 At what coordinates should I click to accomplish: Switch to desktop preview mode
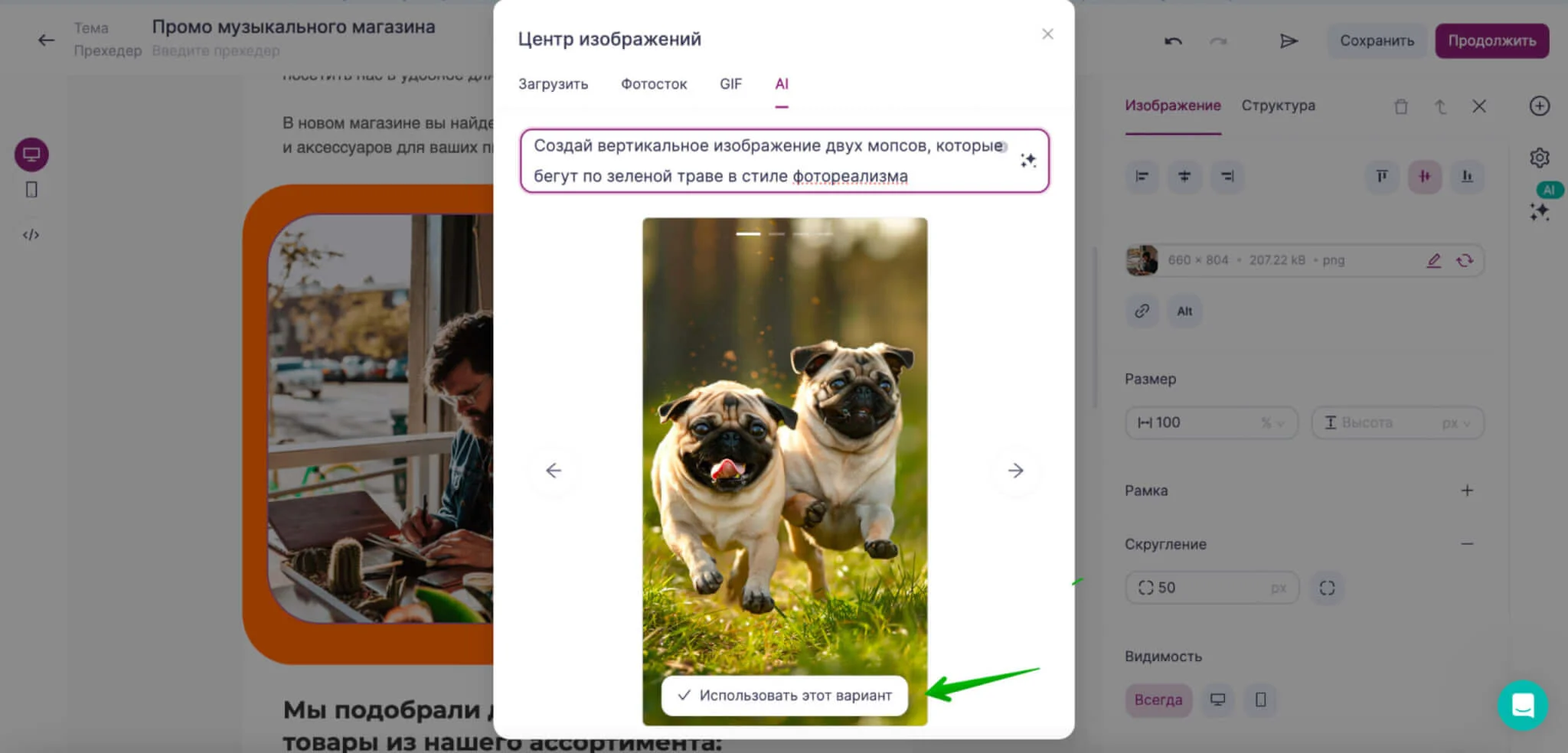point(31,155)
